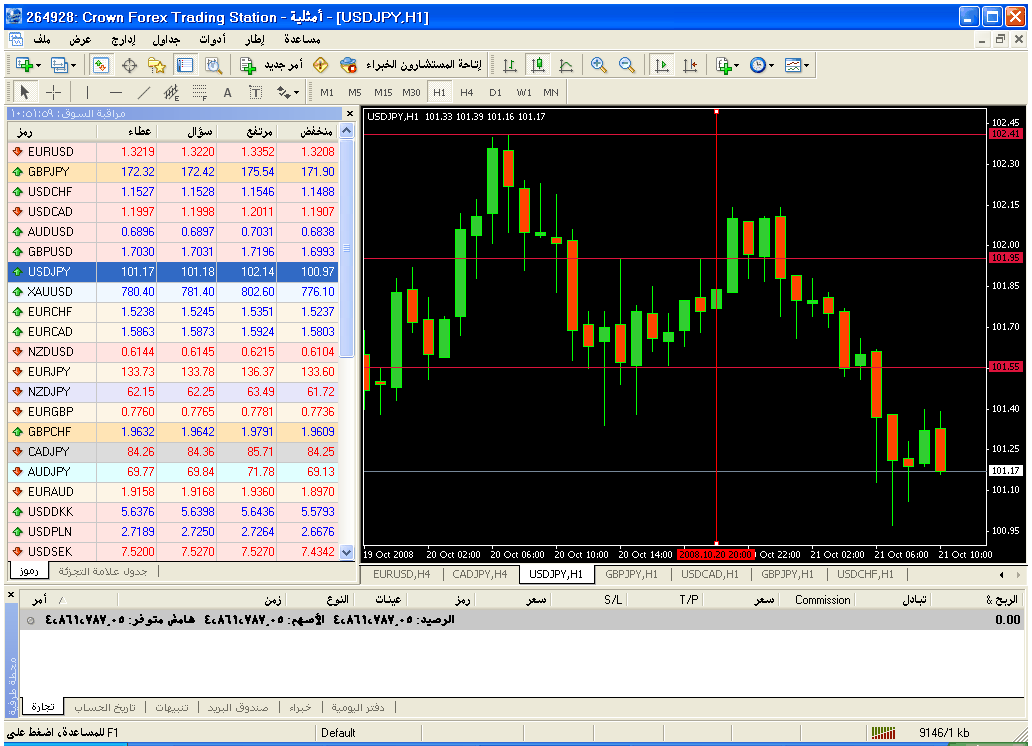
Task: Open the Strategy Tester panel
Action: point(213,65)
